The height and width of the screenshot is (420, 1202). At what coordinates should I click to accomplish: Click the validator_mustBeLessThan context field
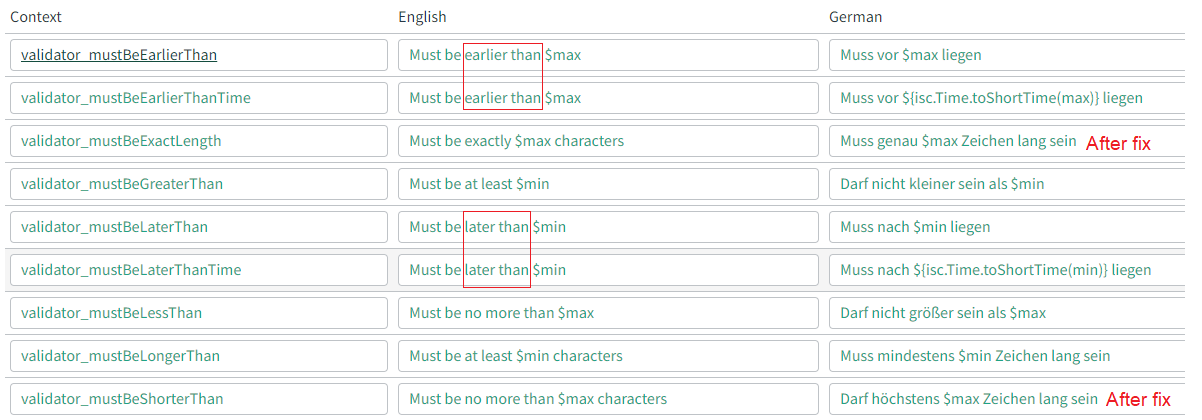198,313
